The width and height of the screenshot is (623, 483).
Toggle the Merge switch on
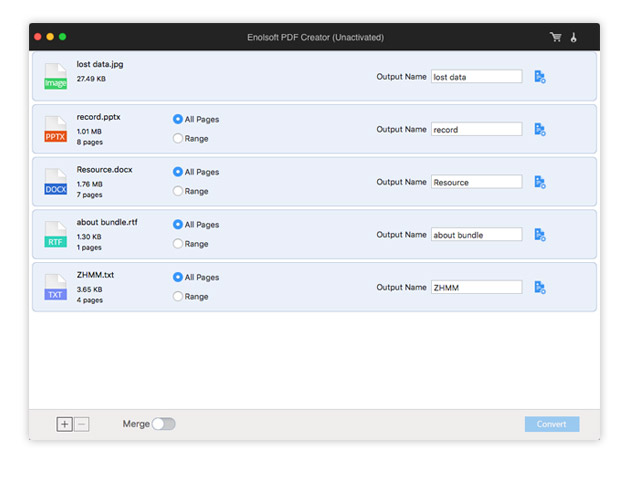163,424
